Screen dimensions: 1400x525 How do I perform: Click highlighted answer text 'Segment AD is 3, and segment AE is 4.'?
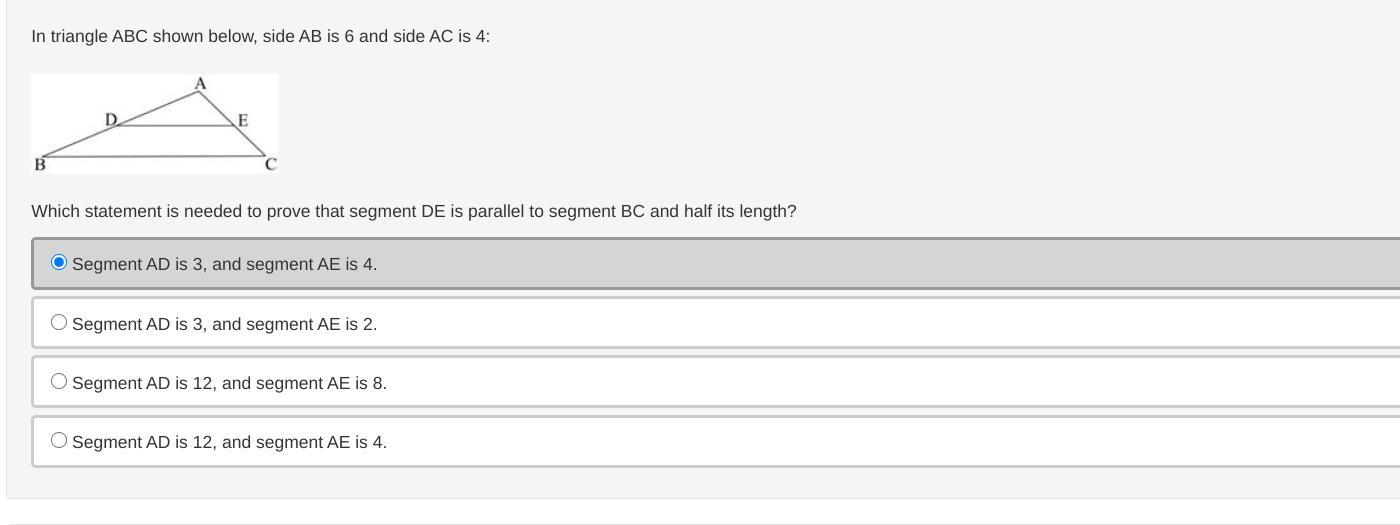tap(225, 264)
